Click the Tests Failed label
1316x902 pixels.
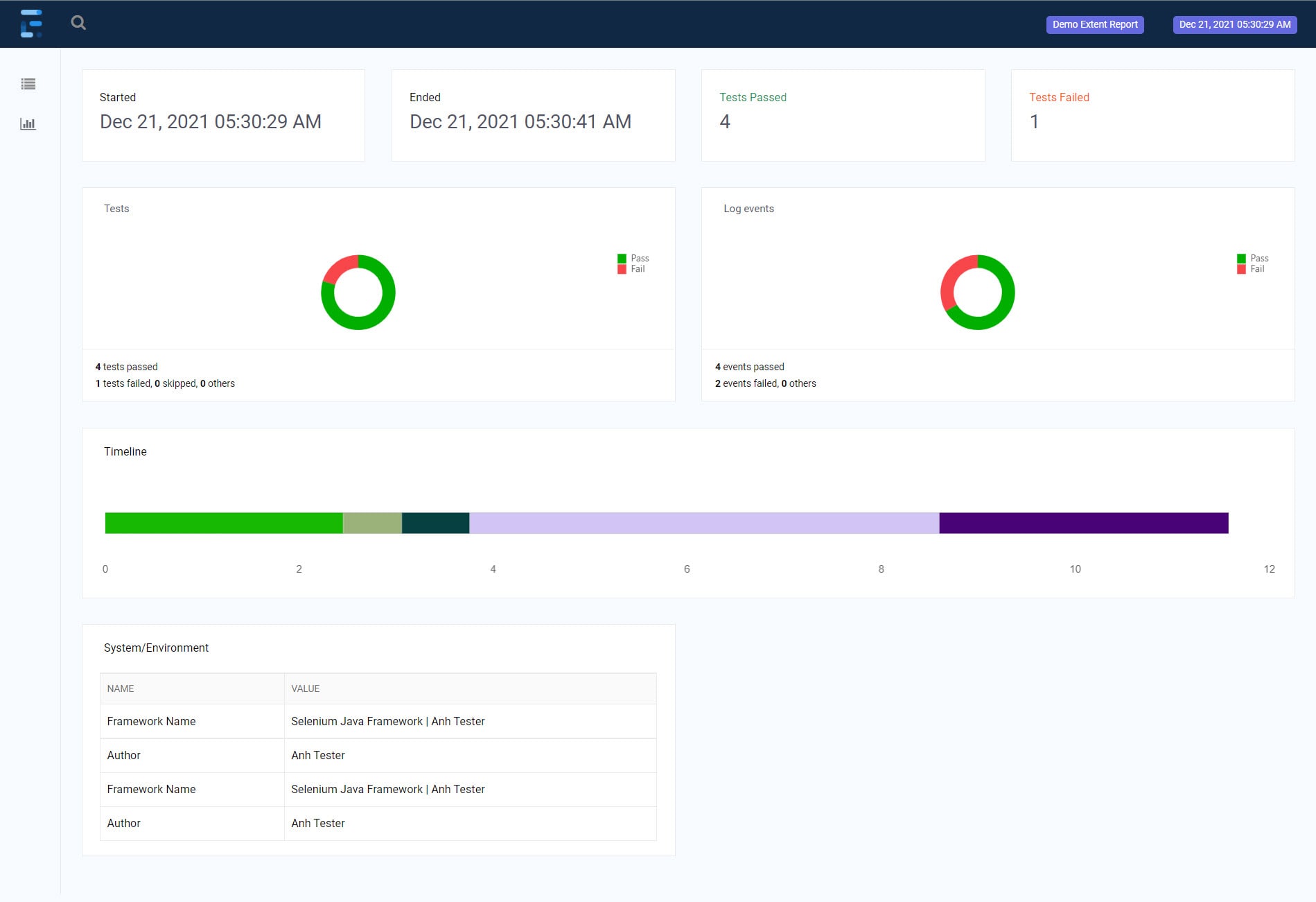[1059, 98]
